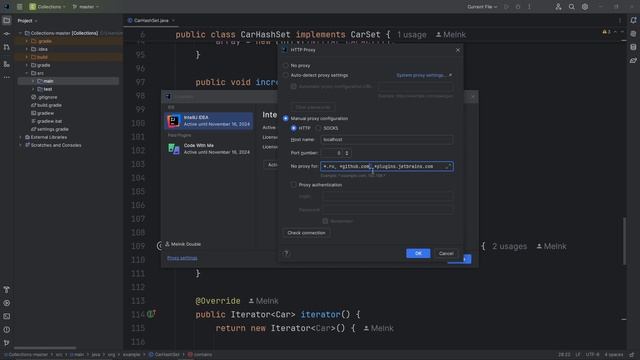
Task: Expand the .idea folder
Action: 27,49
